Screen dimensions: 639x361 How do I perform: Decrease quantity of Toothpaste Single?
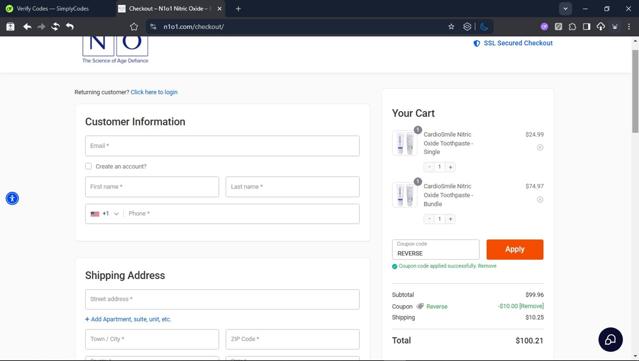coord(429,167)
